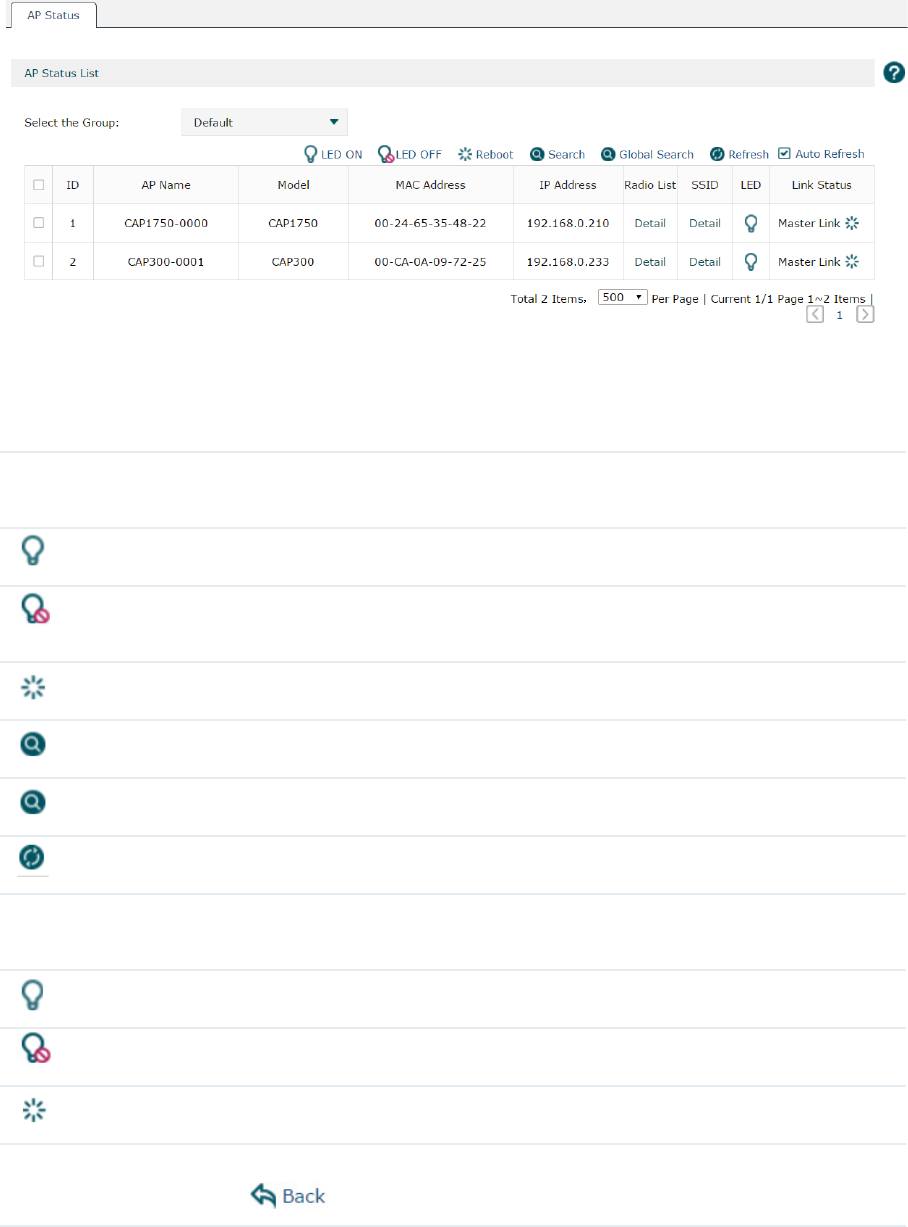
Task: Click the CAP1750 model cell
Action: click(293, 223)
